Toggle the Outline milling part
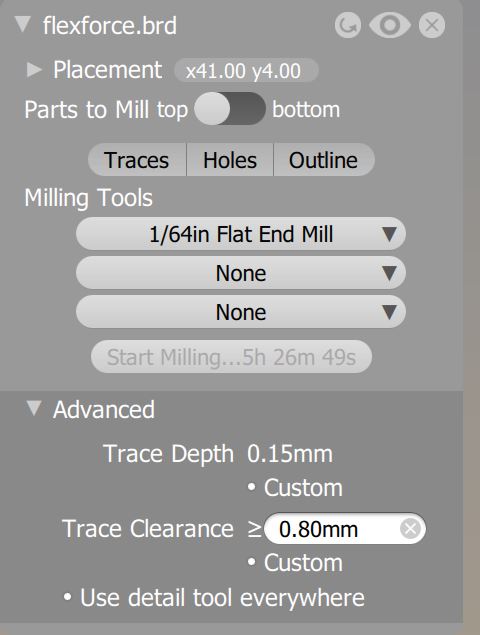The image size is (480, 635). pyautogui.click(x=324, y=160)
